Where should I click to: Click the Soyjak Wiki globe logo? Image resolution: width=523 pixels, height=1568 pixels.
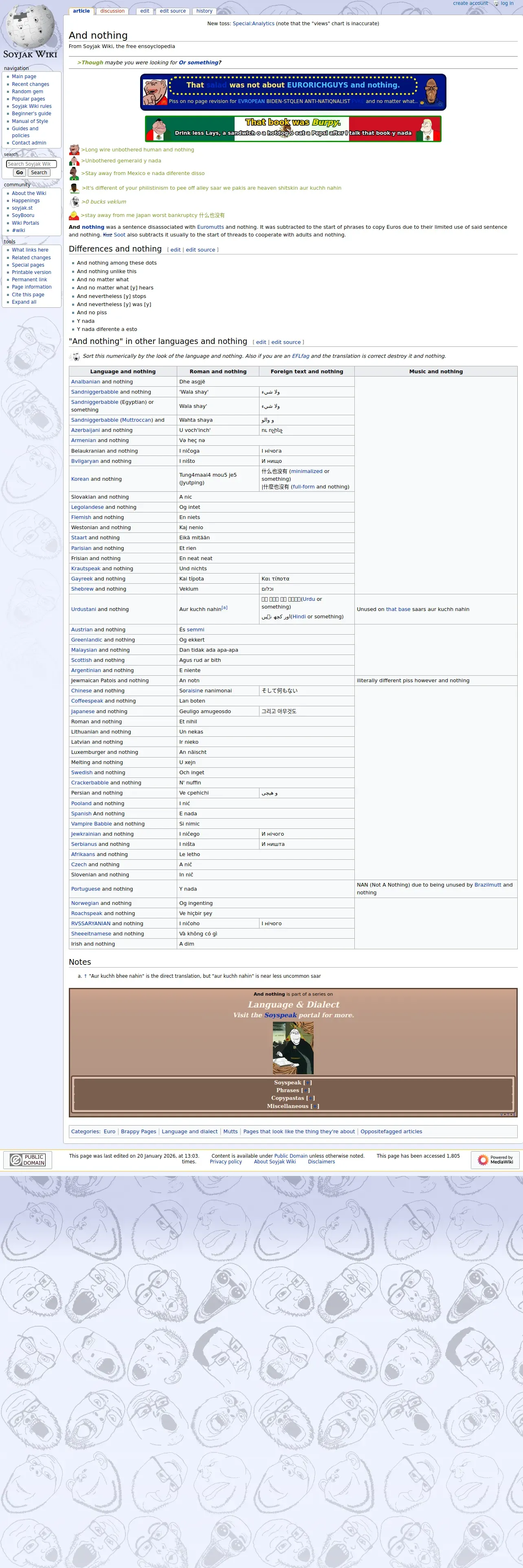pos(31,32)
